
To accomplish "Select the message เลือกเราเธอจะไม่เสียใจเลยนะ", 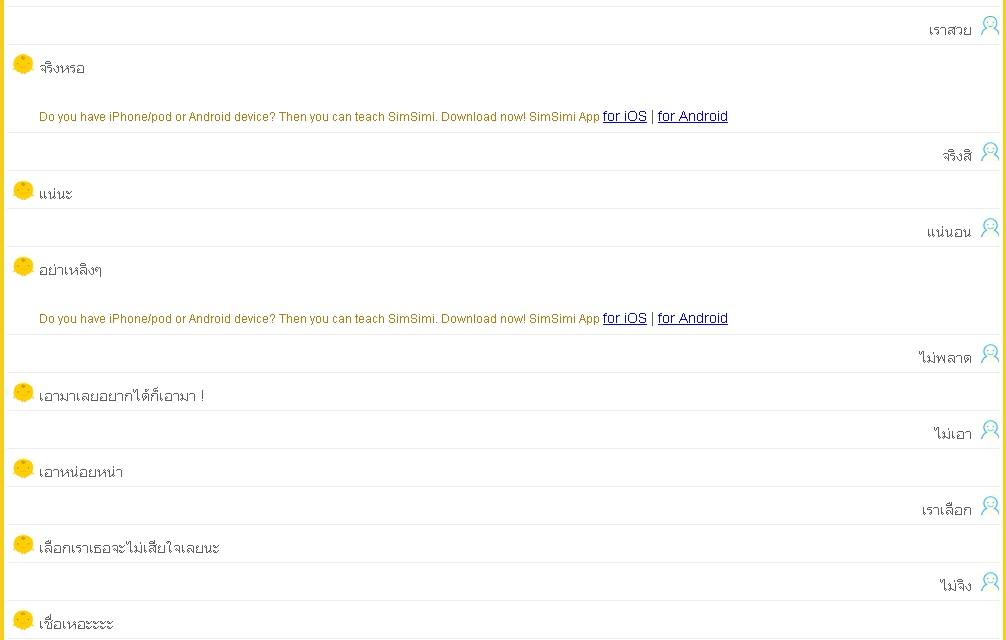I will 129,548.
